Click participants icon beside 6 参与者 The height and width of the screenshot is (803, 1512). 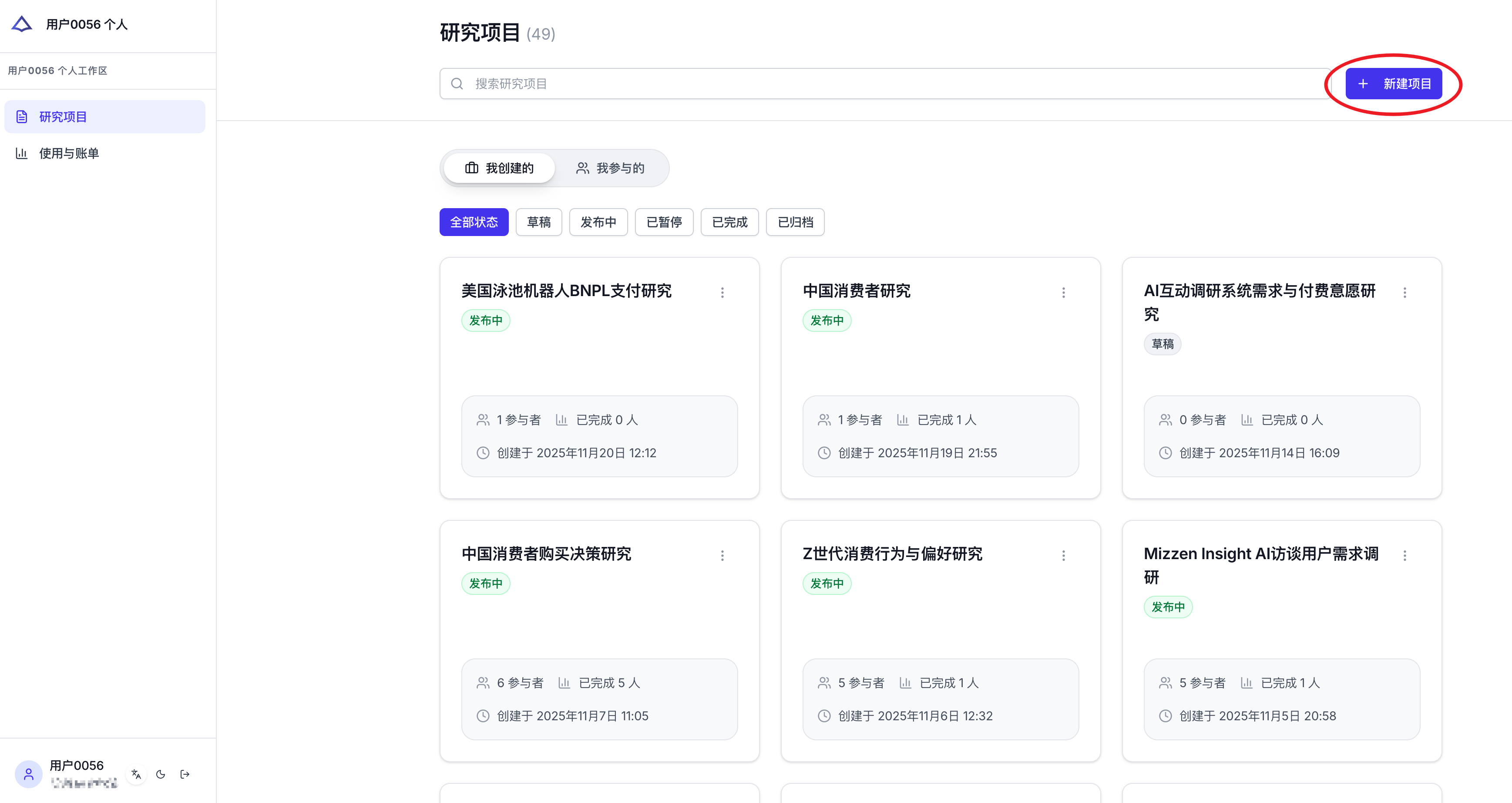[x=483, y=682]
